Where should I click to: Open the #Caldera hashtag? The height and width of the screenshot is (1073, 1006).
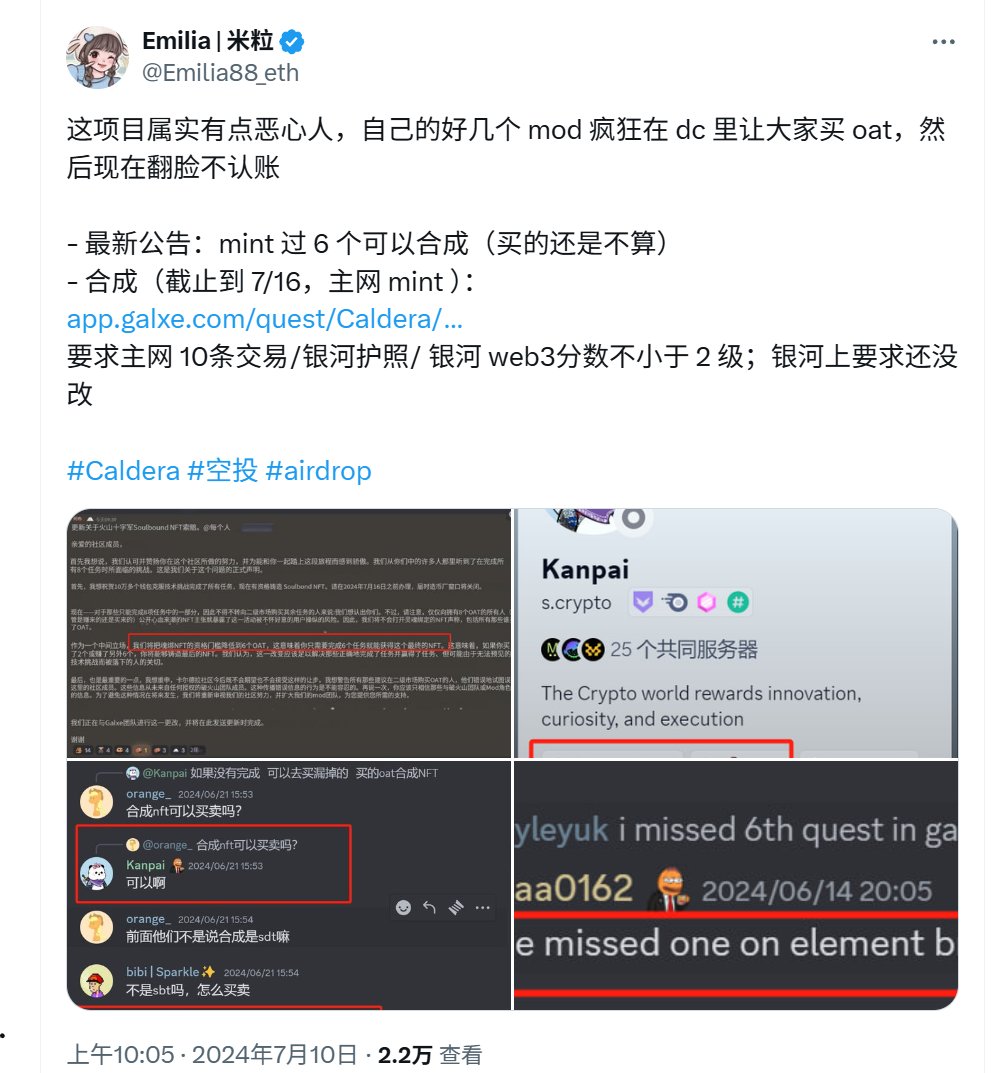pos(123,471)
